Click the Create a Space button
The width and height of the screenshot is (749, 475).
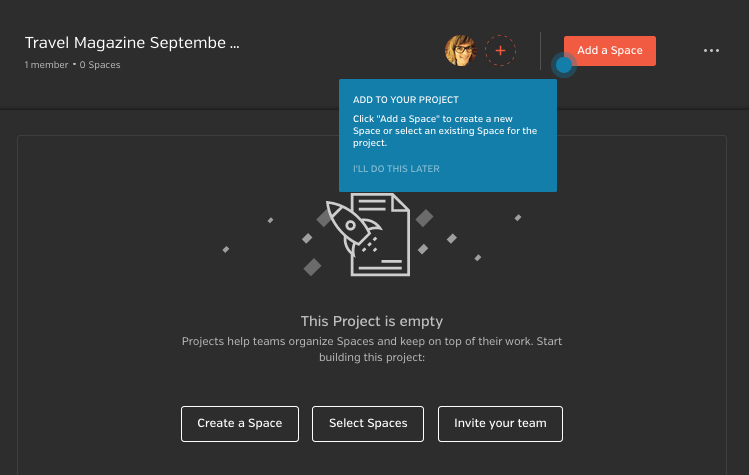click(240, 424)
